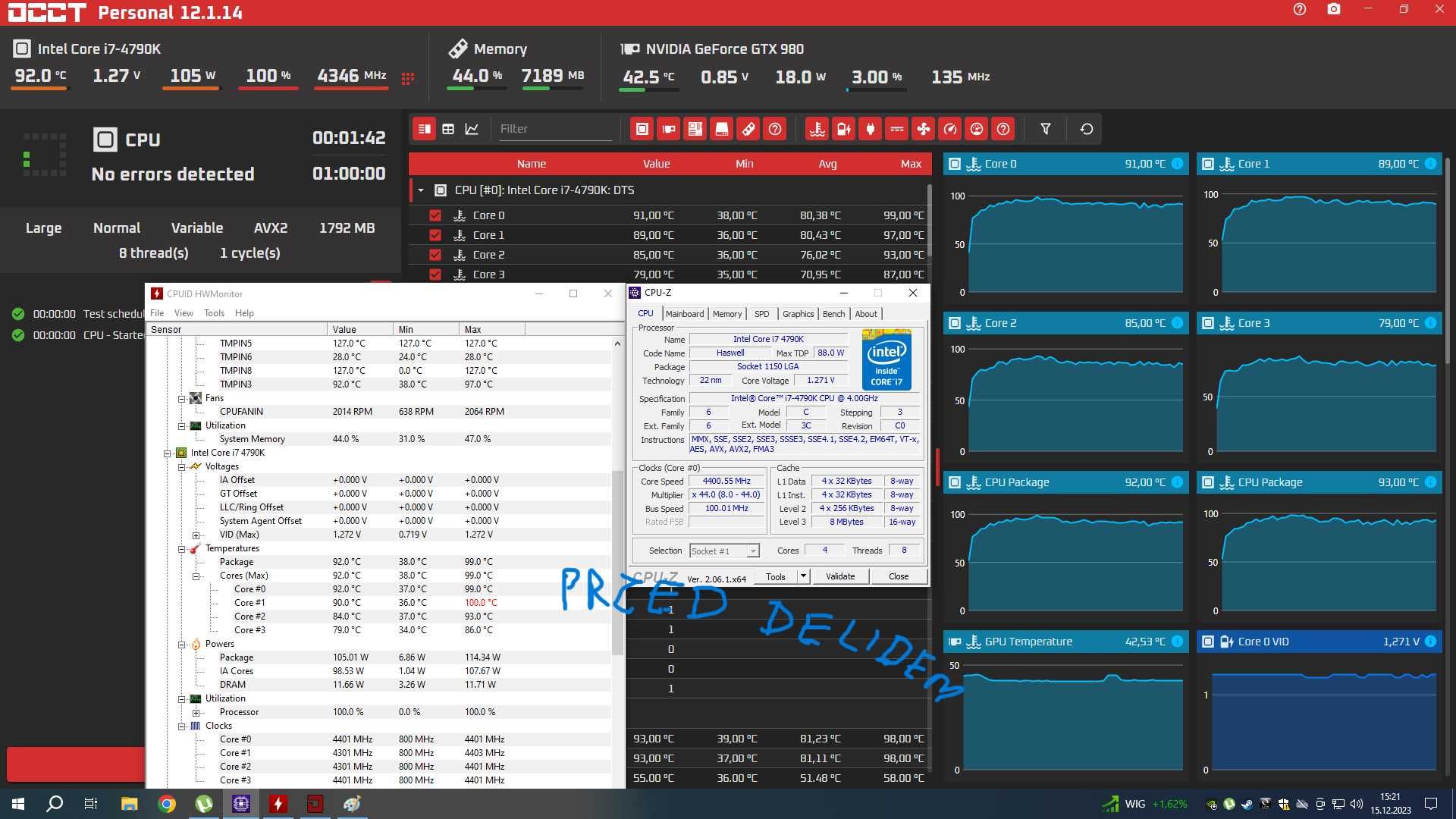
Task: Open Chrome from the taskbar
Action: tap(167, 804)
